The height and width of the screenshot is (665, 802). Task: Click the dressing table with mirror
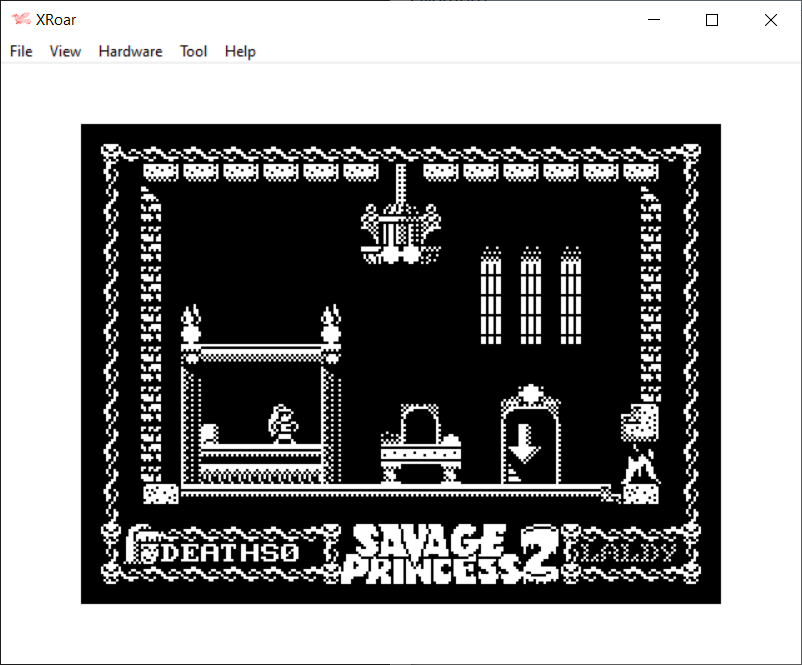pyautogui.click(x=420, y=444)
